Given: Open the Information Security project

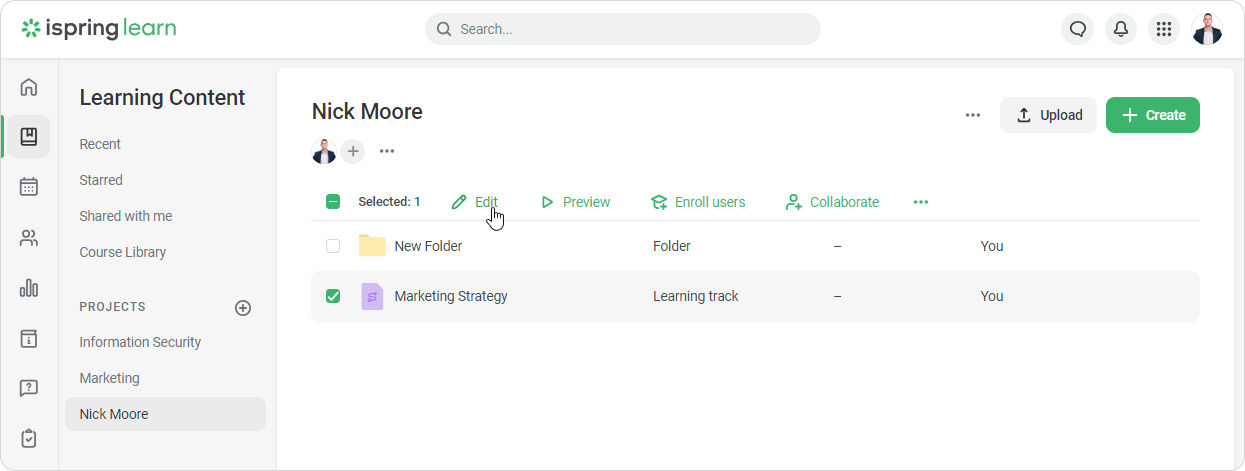Looking at the screenshot, I should [x=140, y=342].
